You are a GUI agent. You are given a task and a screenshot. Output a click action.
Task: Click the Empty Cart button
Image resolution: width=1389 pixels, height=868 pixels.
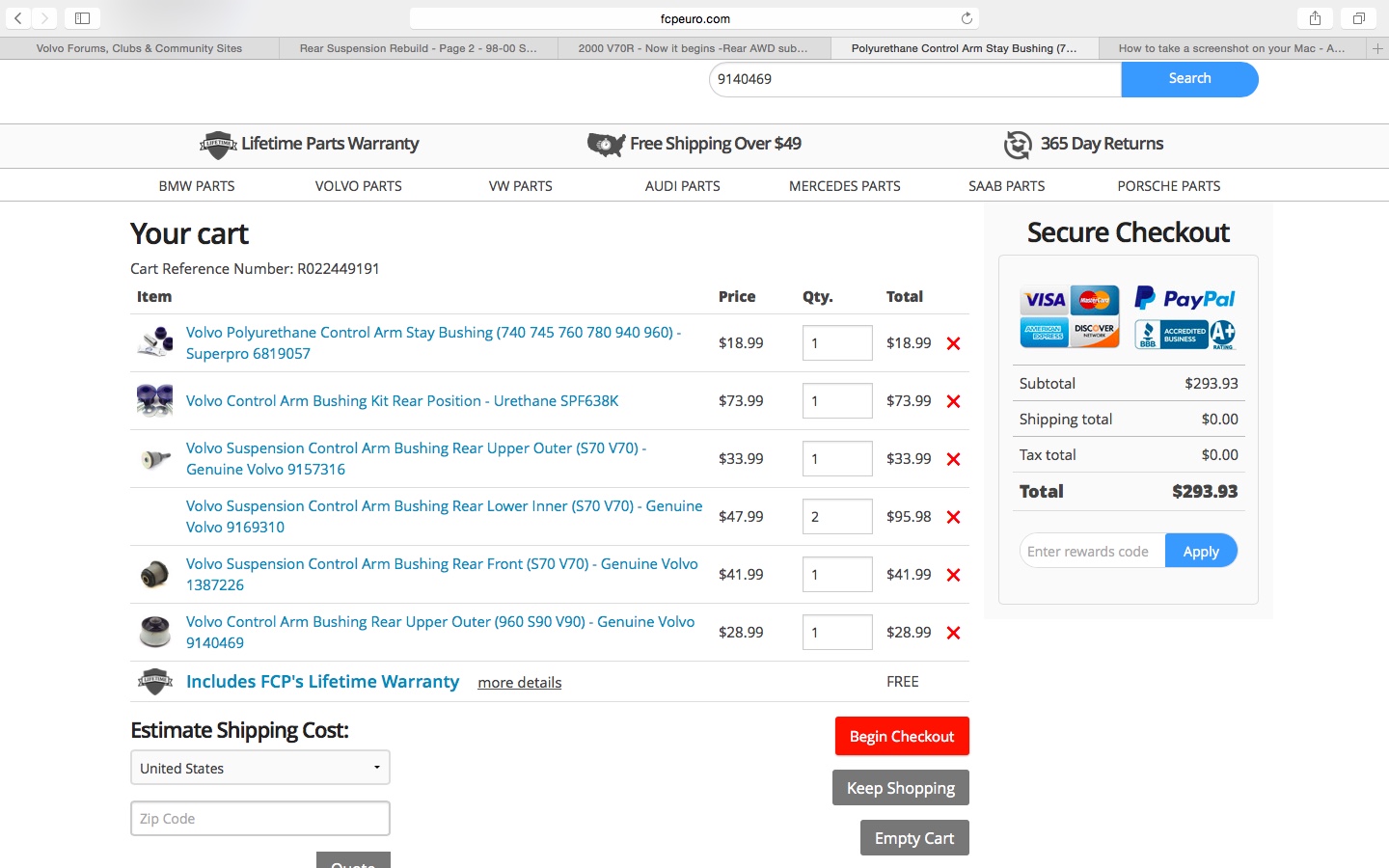[x=914, y=838]
